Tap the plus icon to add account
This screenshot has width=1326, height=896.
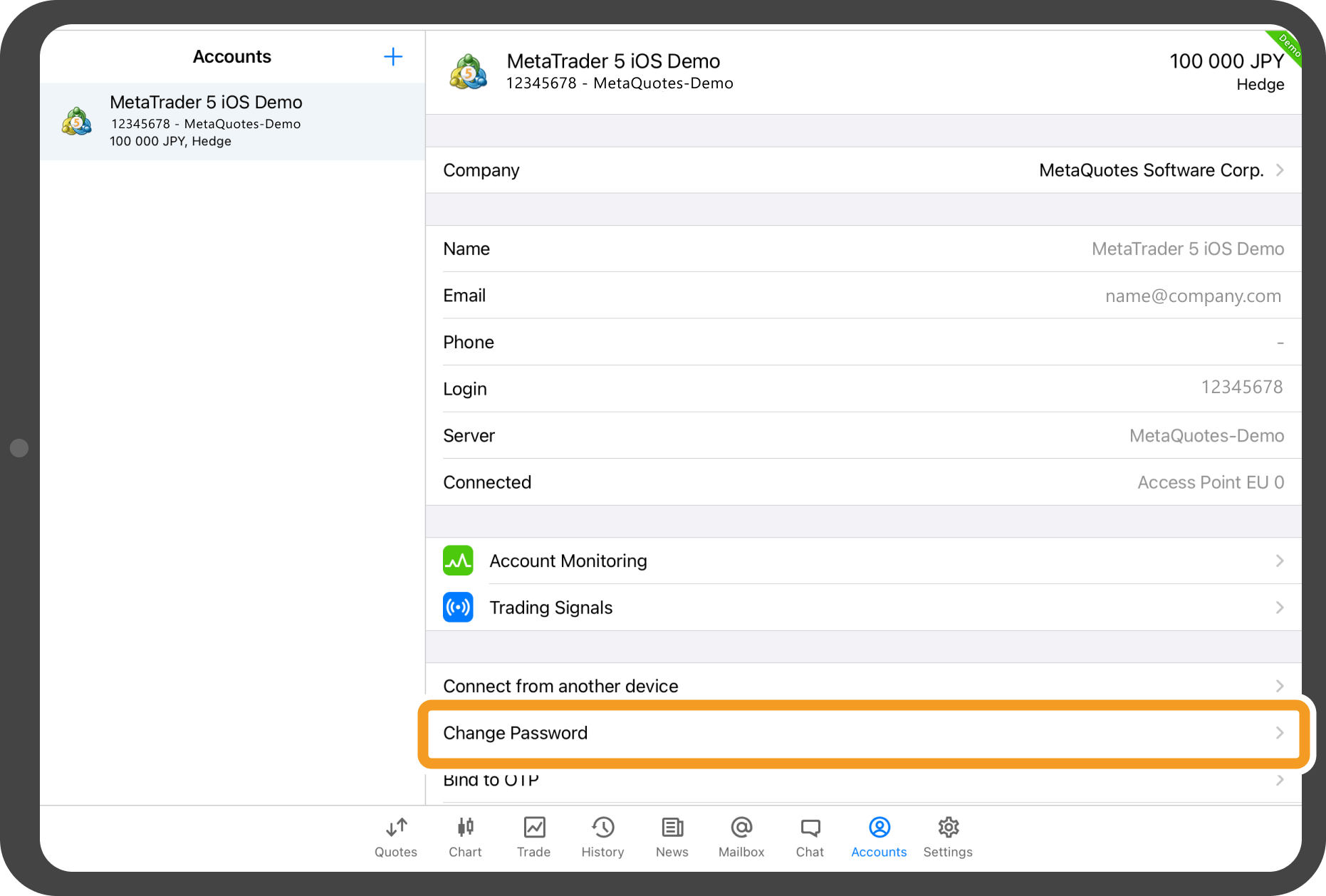click(x=392, y=57)
